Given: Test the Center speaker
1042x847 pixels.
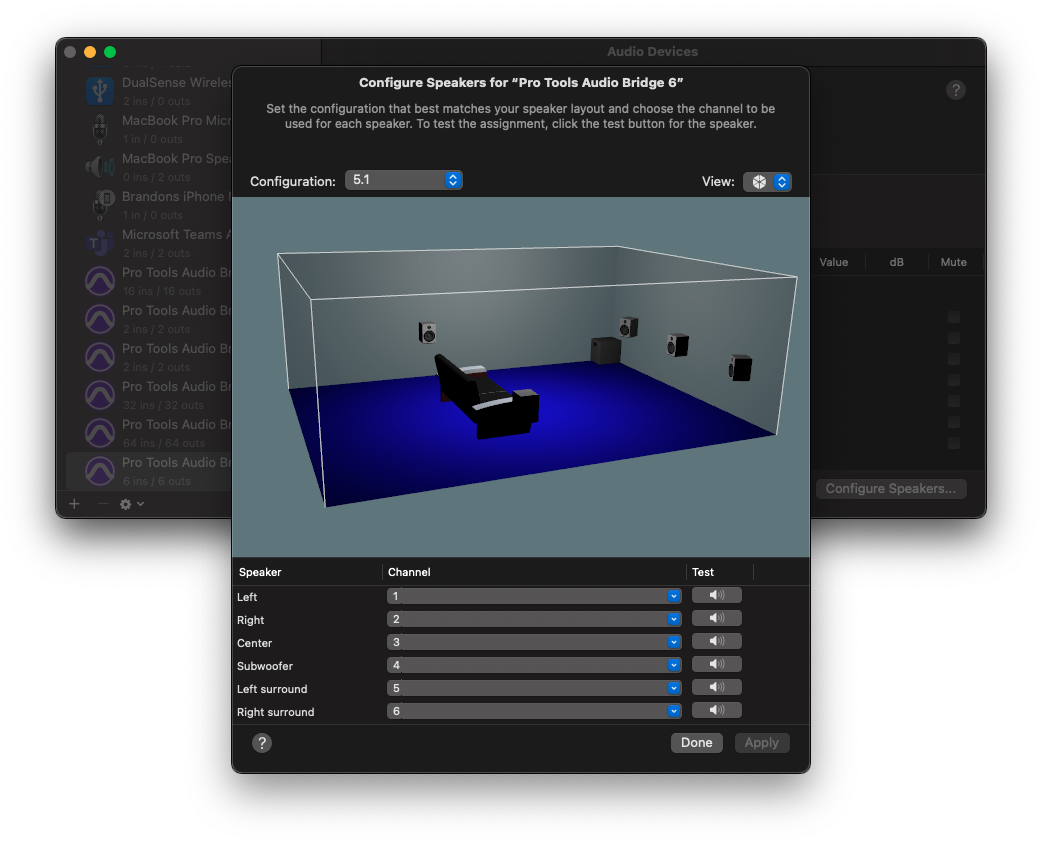Looking at the screenshot, I should click(x=716, y=641).
